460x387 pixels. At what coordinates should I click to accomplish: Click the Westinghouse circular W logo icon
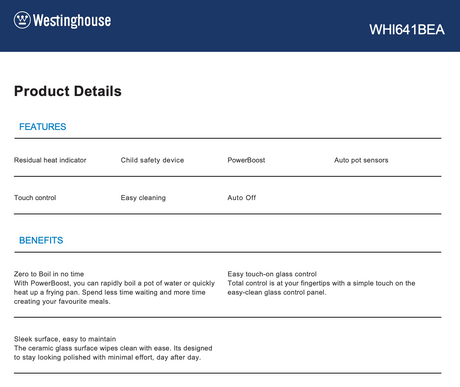coord(22,20)
